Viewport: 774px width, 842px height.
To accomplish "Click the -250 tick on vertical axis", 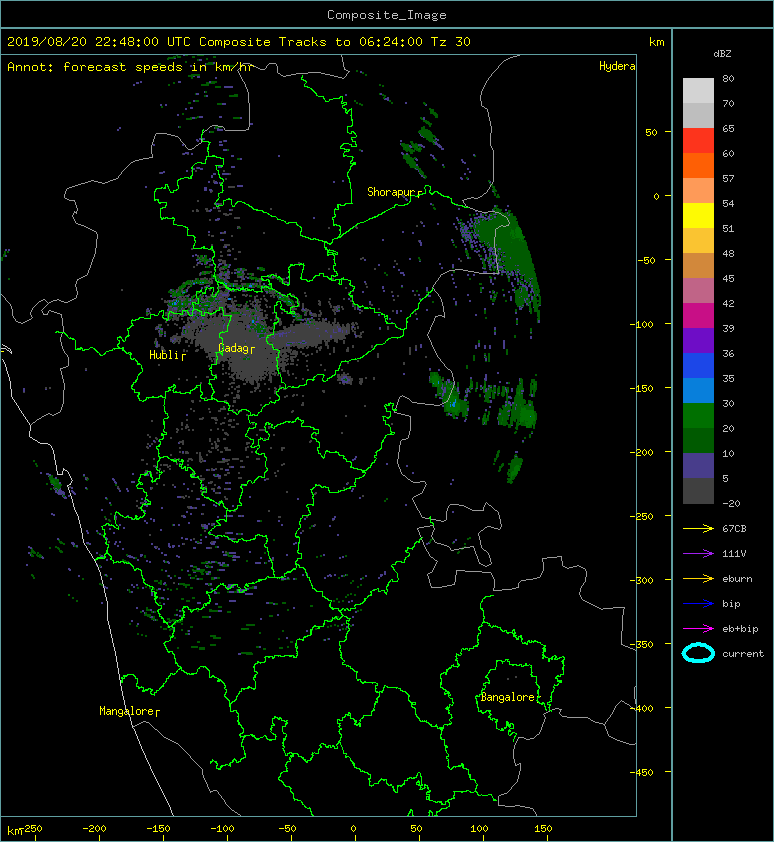I will pyautogui.click(x=641, y=516).
